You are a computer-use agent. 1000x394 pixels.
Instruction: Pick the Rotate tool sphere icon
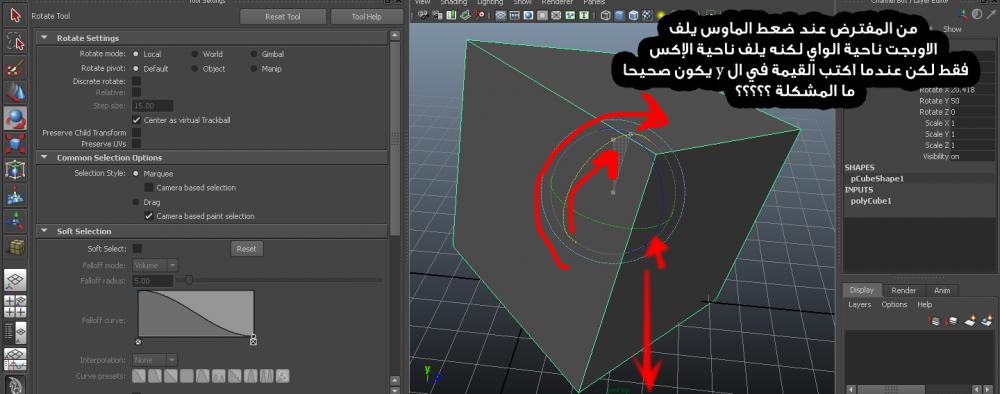(x=15, y=118)
